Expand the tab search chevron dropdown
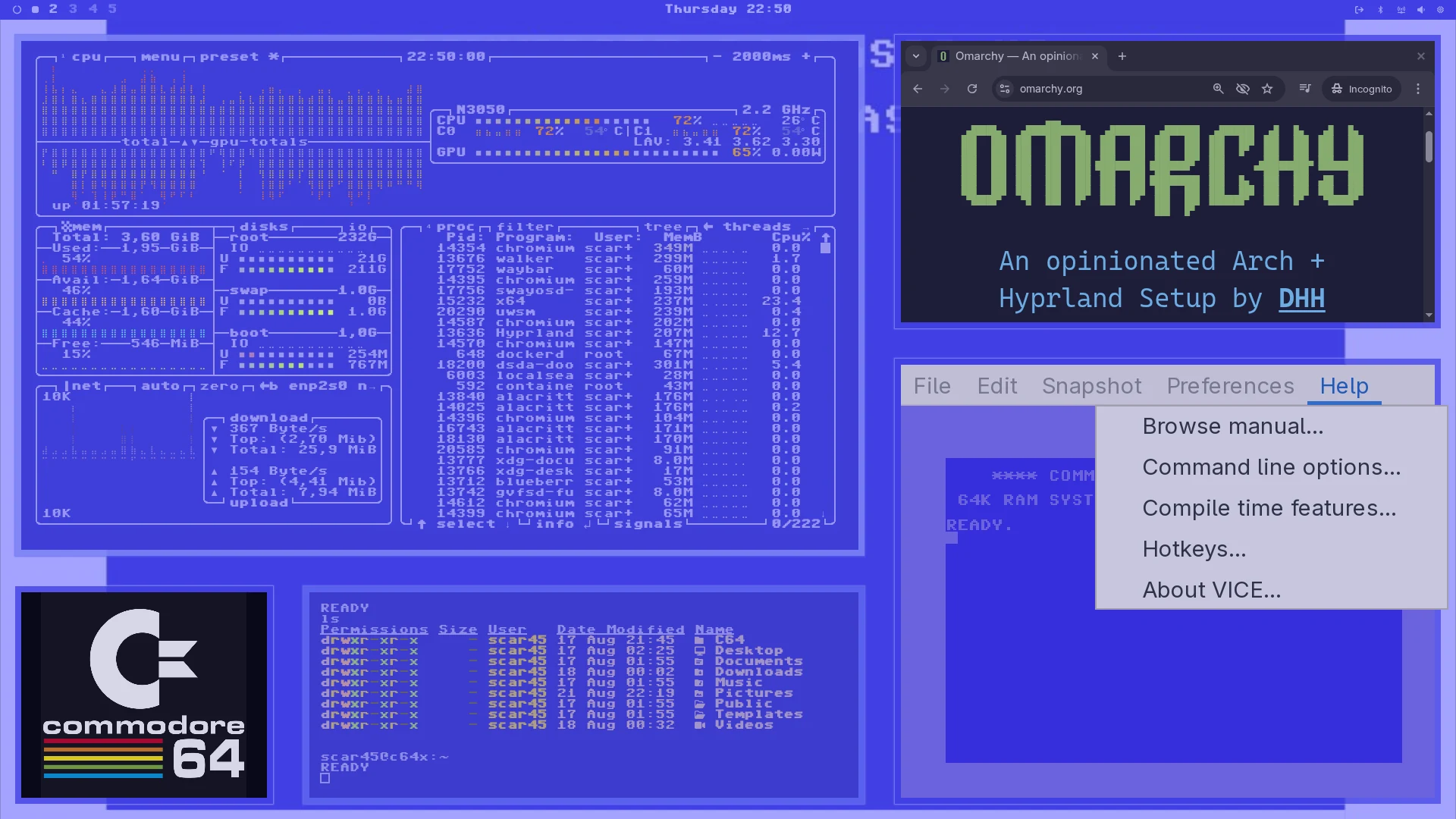The height and width of the screenshot is (819, 1456). (916, 56)
